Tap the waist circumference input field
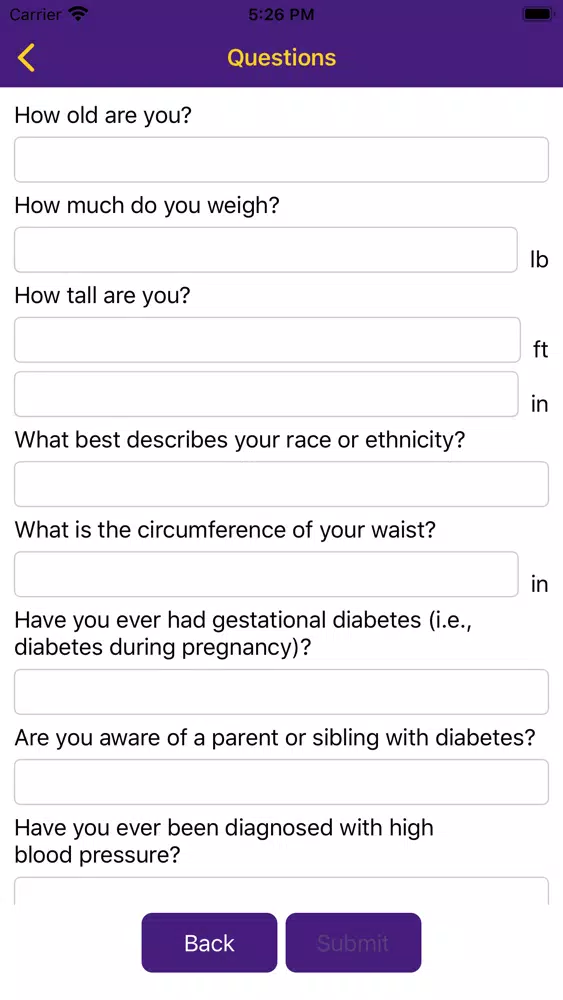 click(266, 574)
